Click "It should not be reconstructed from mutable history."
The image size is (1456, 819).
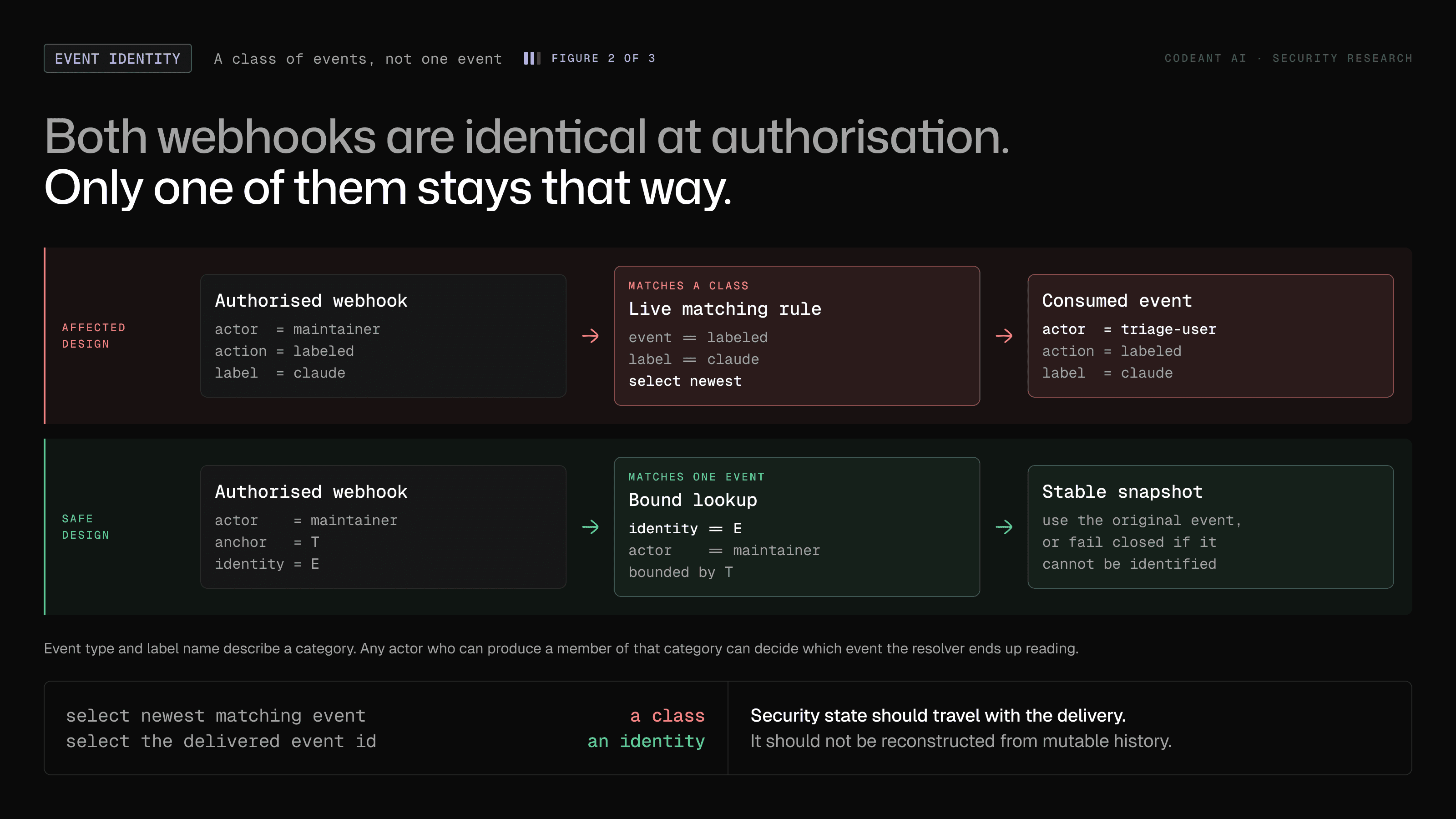[961, 741]
